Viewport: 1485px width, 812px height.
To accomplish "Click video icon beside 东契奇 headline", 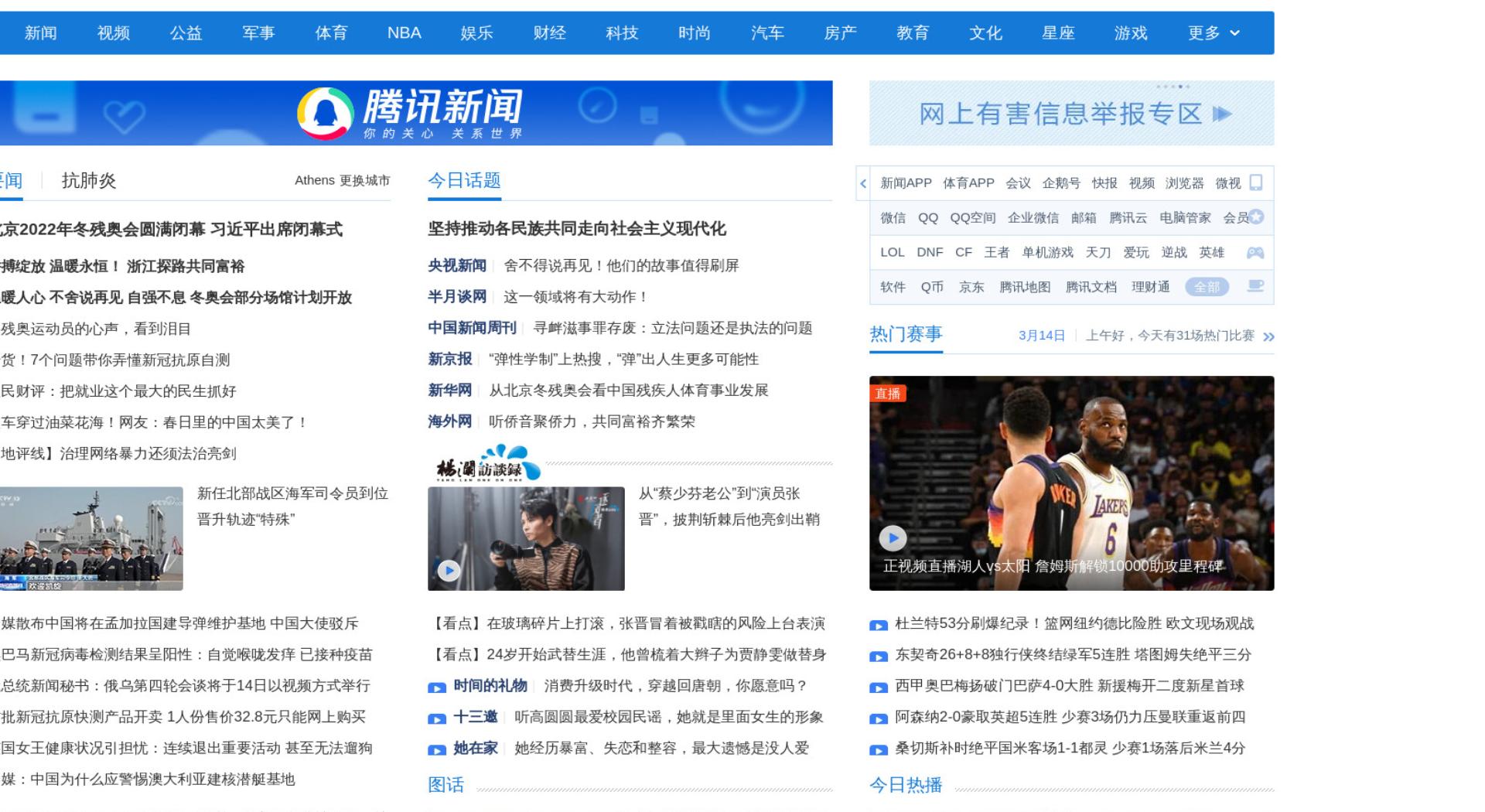I will point(879,656).
